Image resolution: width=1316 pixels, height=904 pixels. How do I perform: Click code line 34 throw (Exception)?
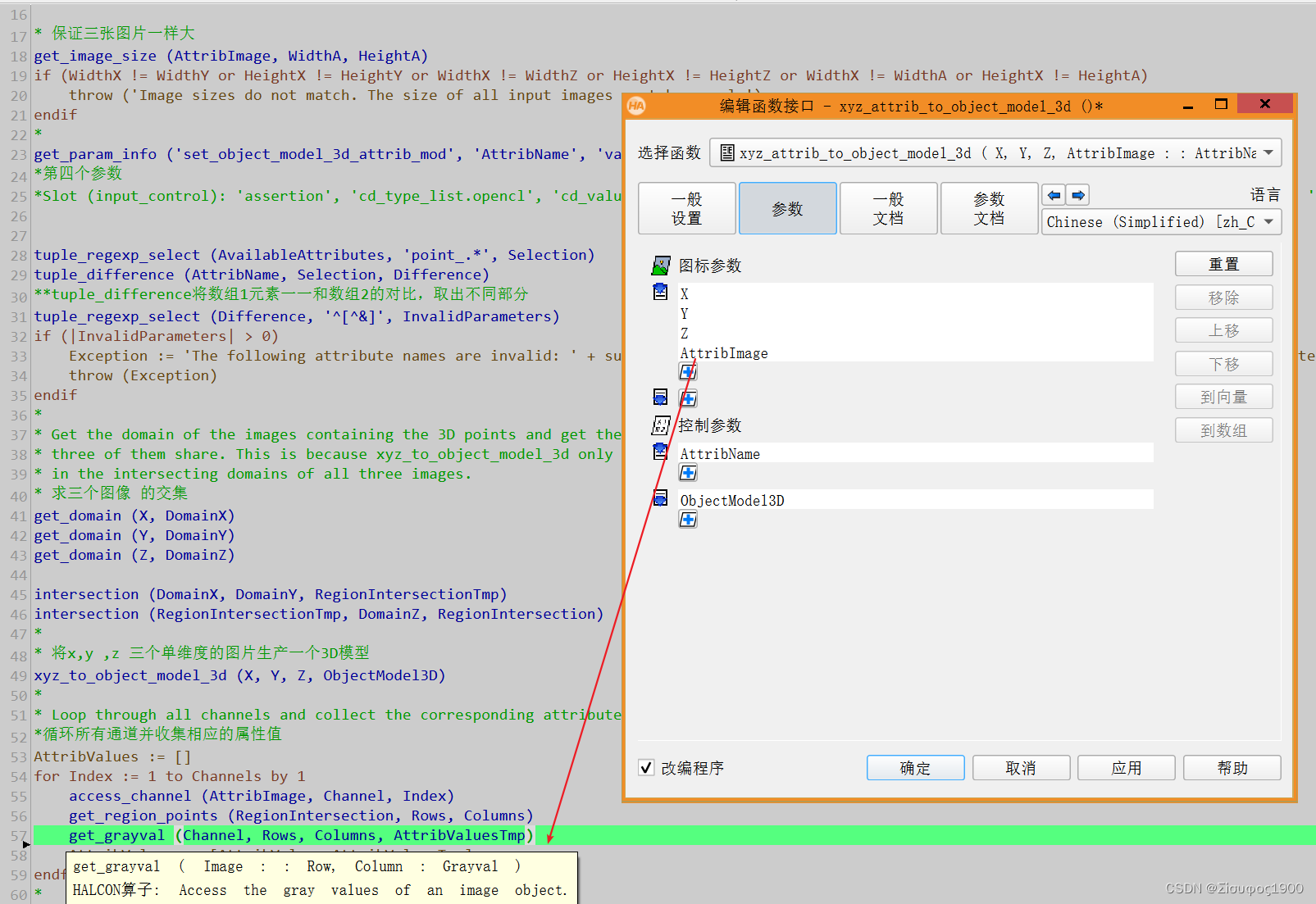(x=143, y=375)
